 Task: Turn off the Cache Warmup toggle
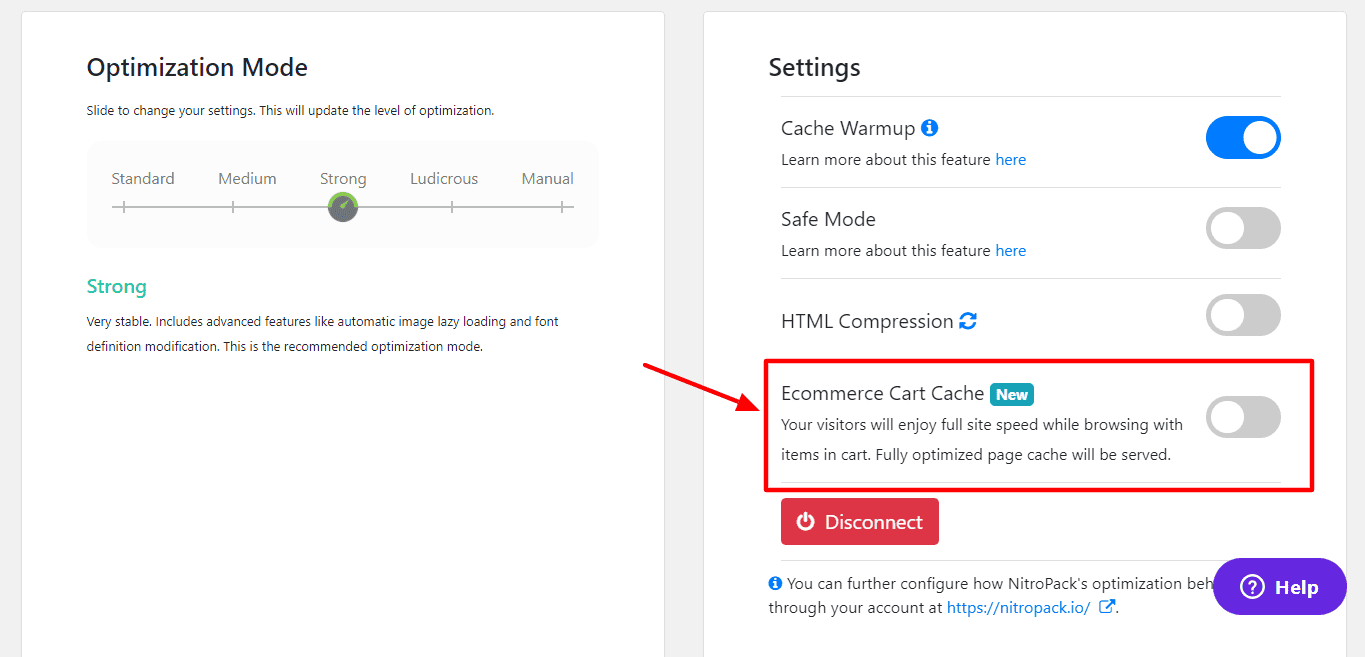pyautogui.click(x=1242, y=138)
